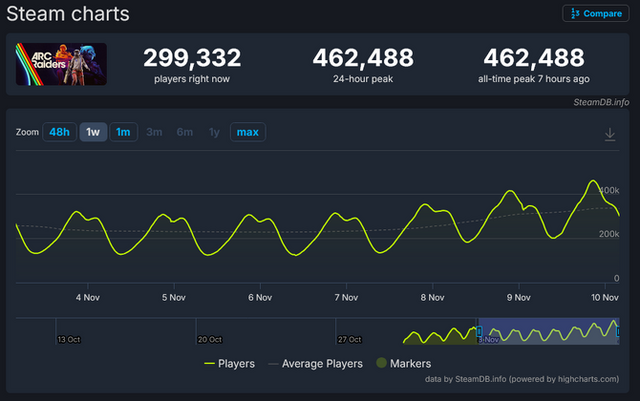Viewport: 640px width, 401px height.
Task: Set zoom range to 48h
Action: click(x=59, y=132)
